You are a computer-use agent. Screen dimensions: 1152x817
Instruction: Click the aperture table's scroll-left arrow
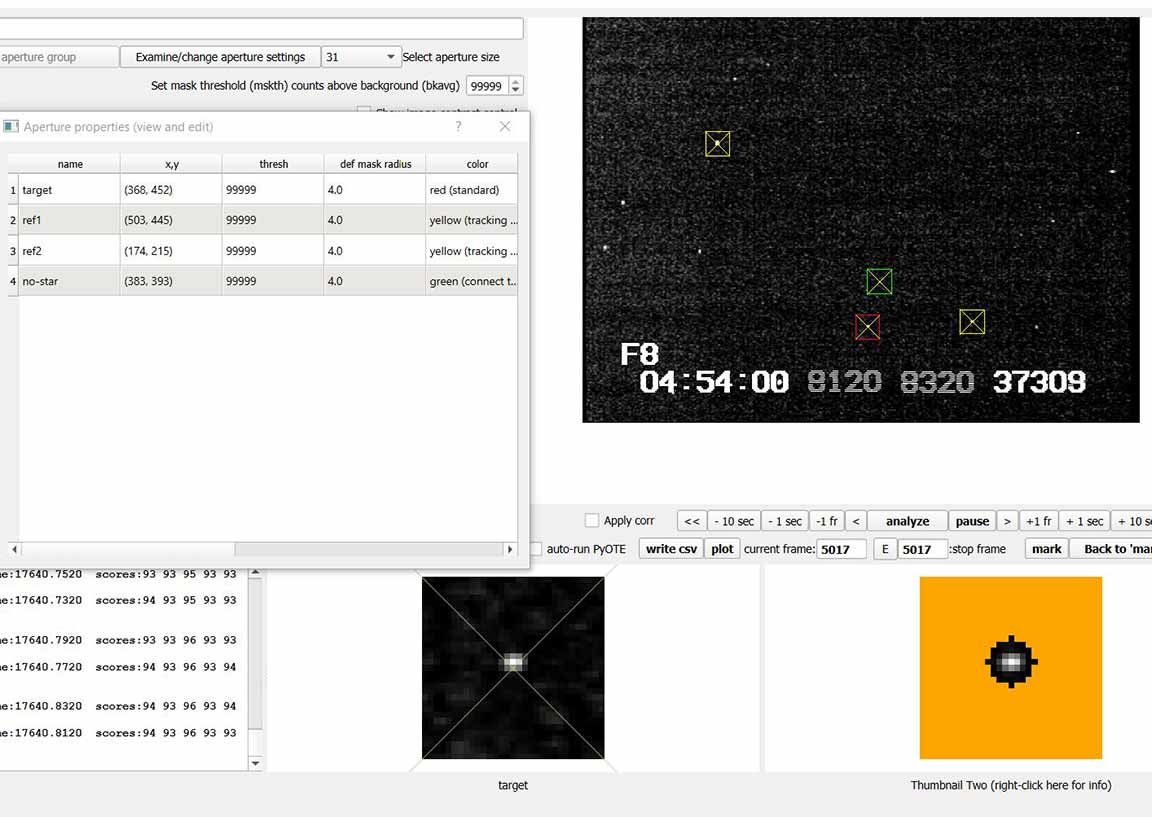pos(14,549)
